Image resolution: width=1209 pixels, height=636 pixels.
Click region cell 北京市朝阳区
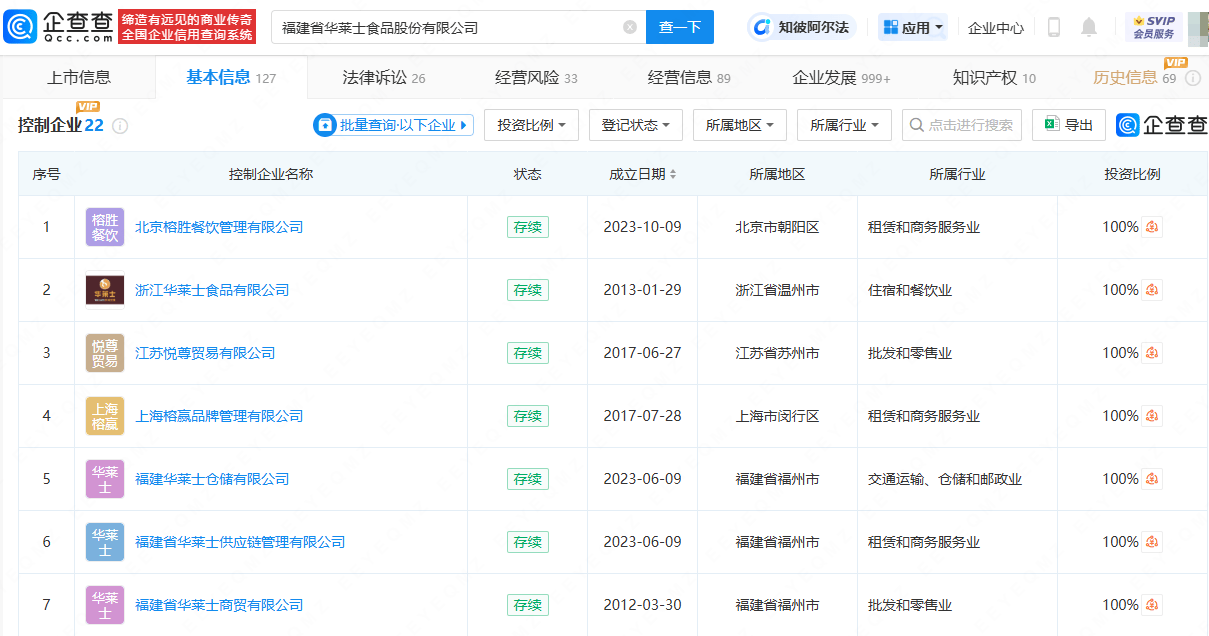[x=777, y=227]
